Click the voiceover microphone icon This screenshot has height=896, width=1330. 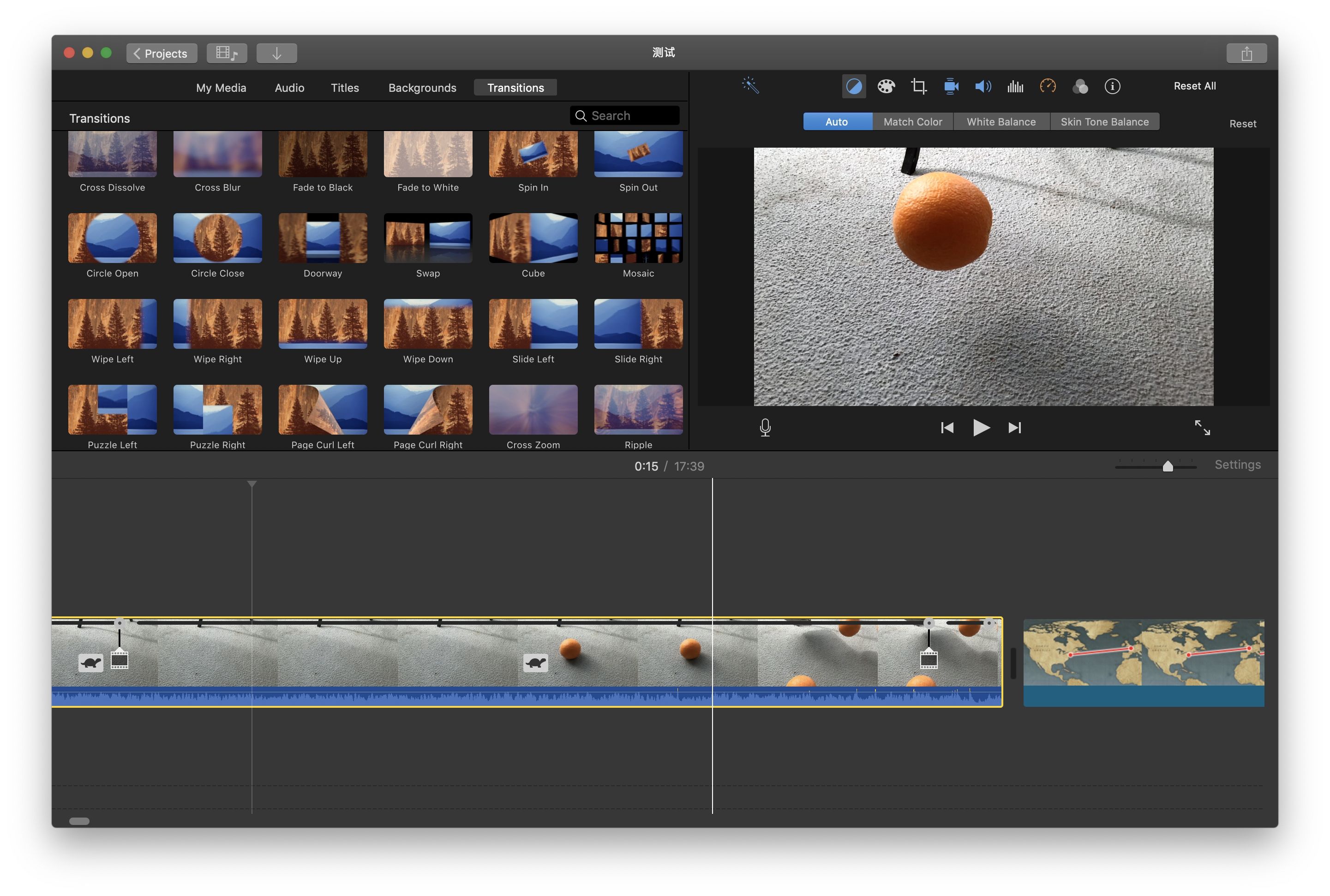click(765, 427)
